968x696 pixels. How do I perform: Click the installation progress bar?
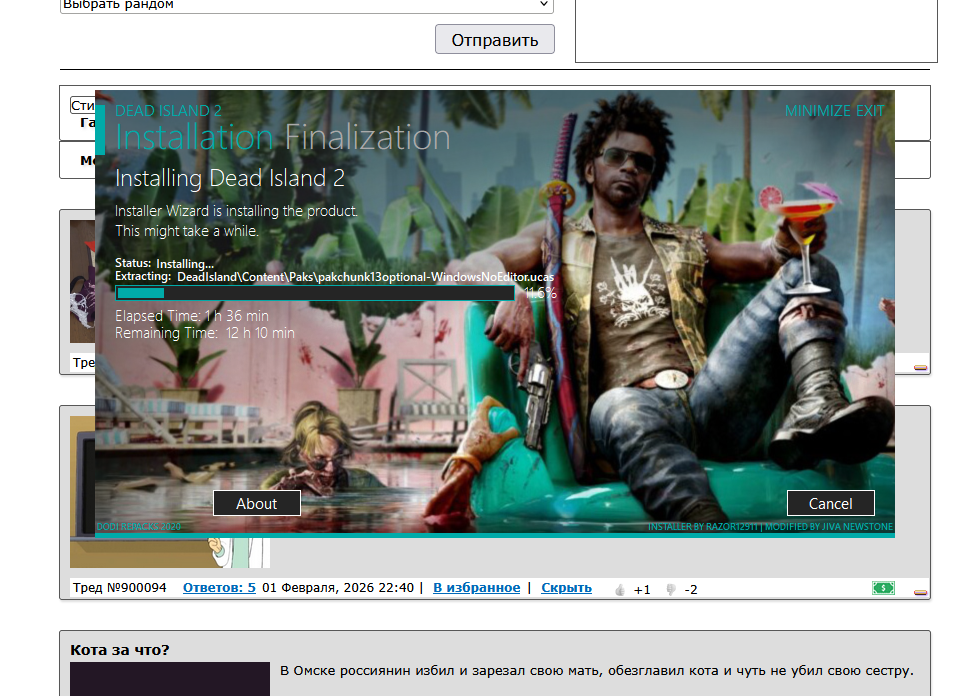pos(315,293)
